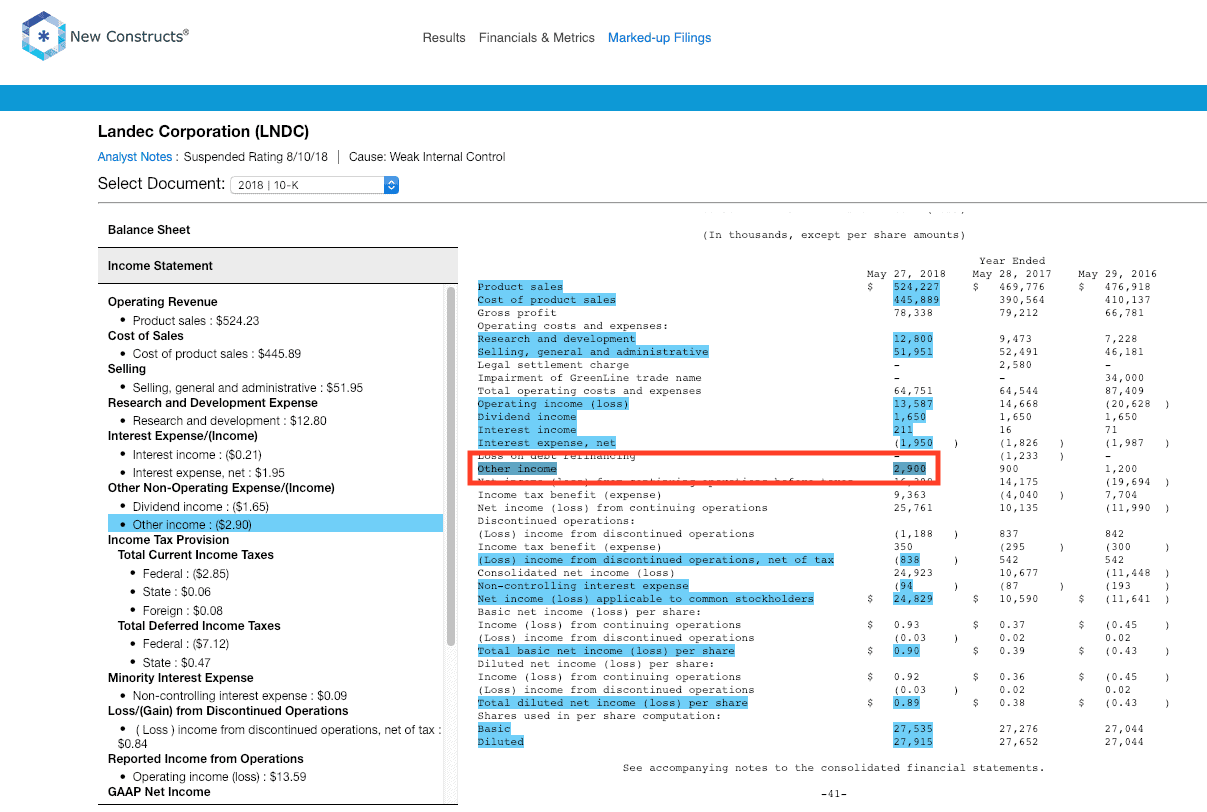
Task: Select sidebar item Non-controlling interest expense : $0.09
Action: click(240, 696)
